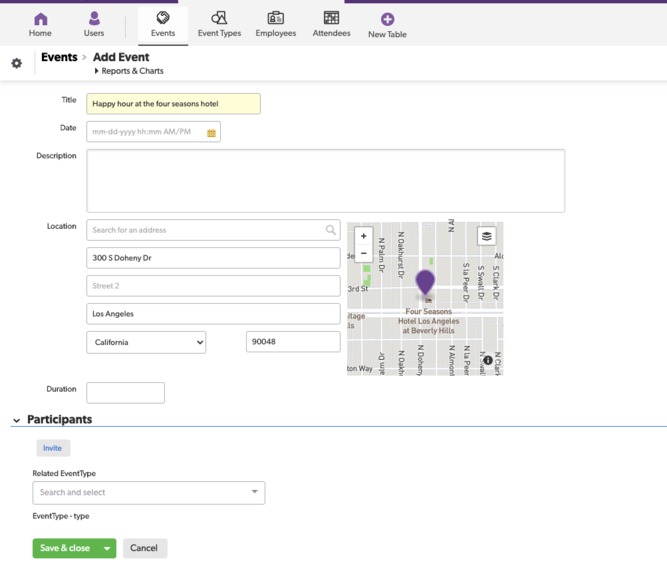Click the map info attribution icon
The width and height of the screenshot is (667, 573).
[x=488, y=360]
